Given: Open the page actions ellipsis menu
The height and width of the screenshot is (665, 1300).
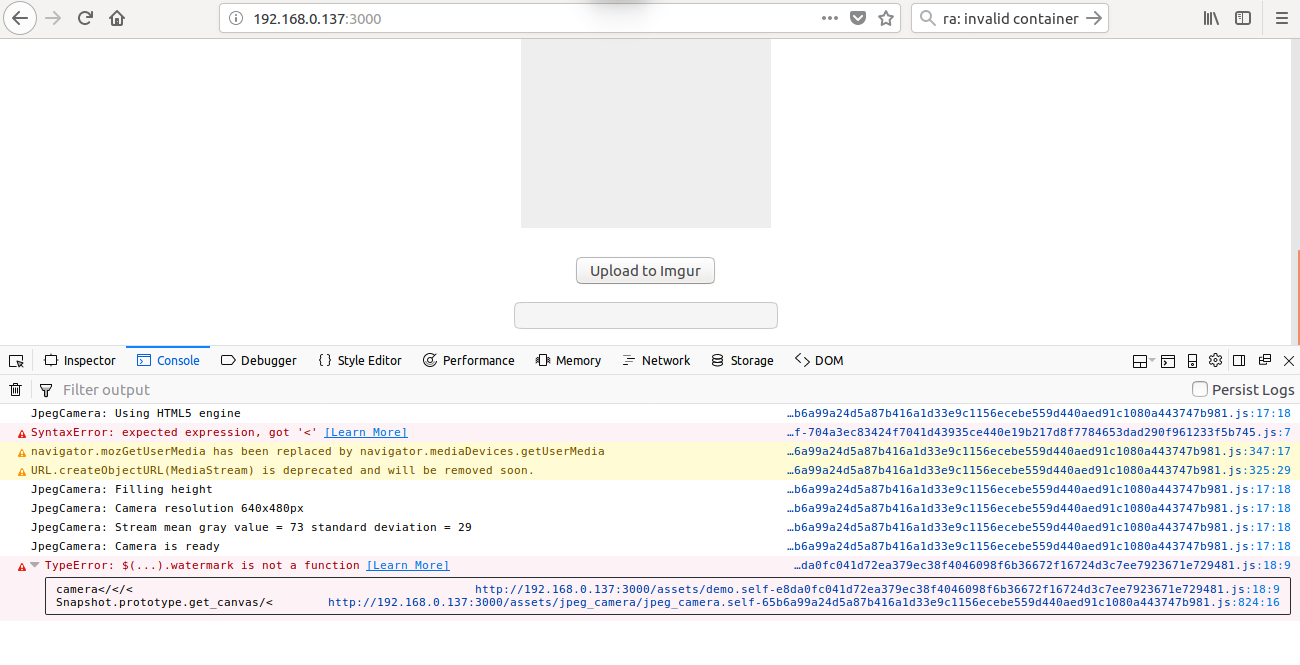Looking at the screenshot, I should pos(829,17).
